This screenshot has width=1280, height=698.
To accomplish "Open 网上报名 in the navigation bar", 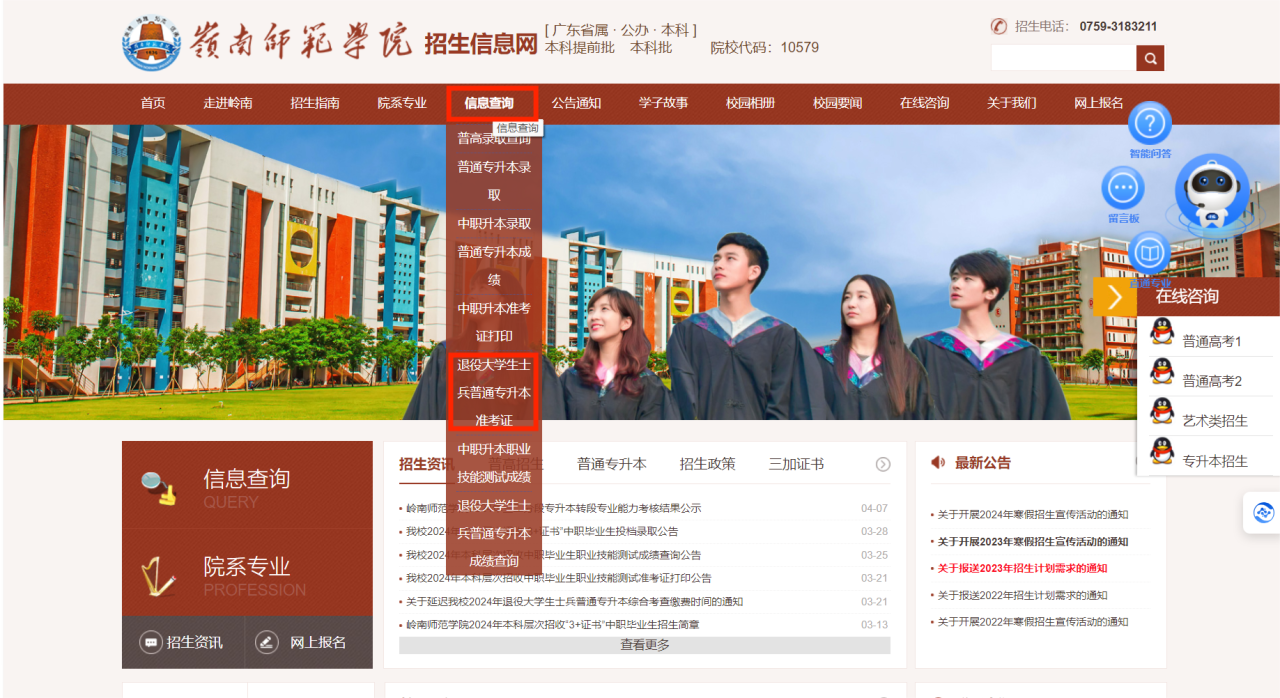I will [x=1099, y=103].
